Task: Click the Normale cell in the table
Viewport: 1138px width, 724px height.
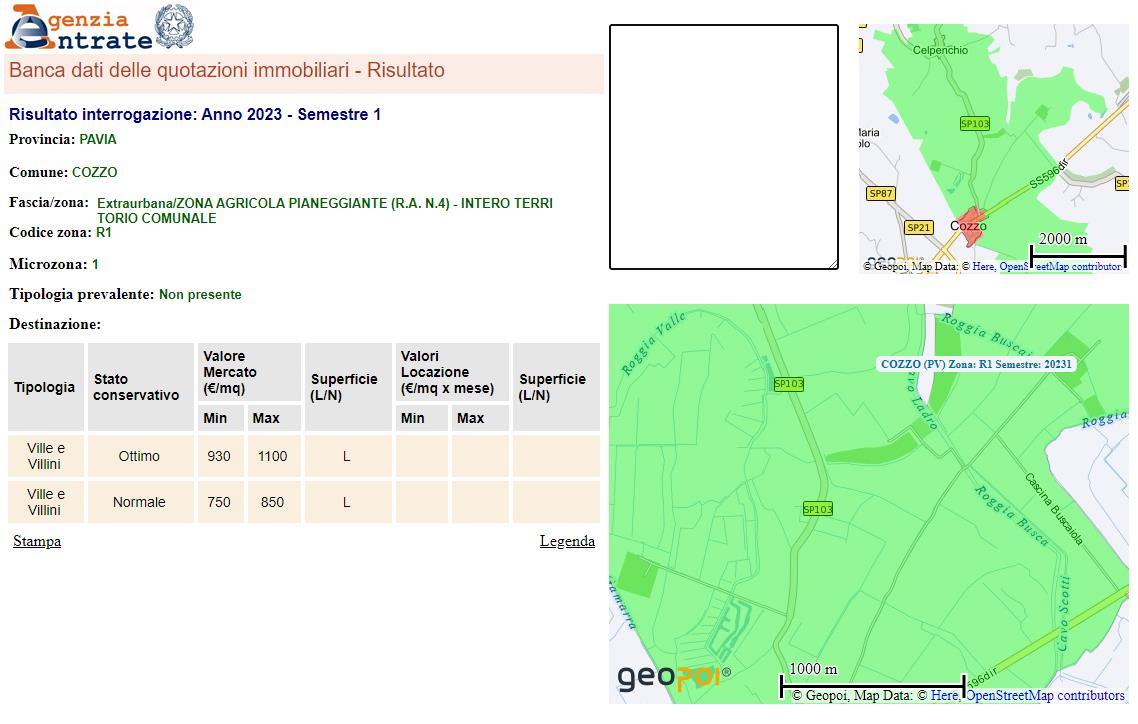Action: tap(139, 502)
